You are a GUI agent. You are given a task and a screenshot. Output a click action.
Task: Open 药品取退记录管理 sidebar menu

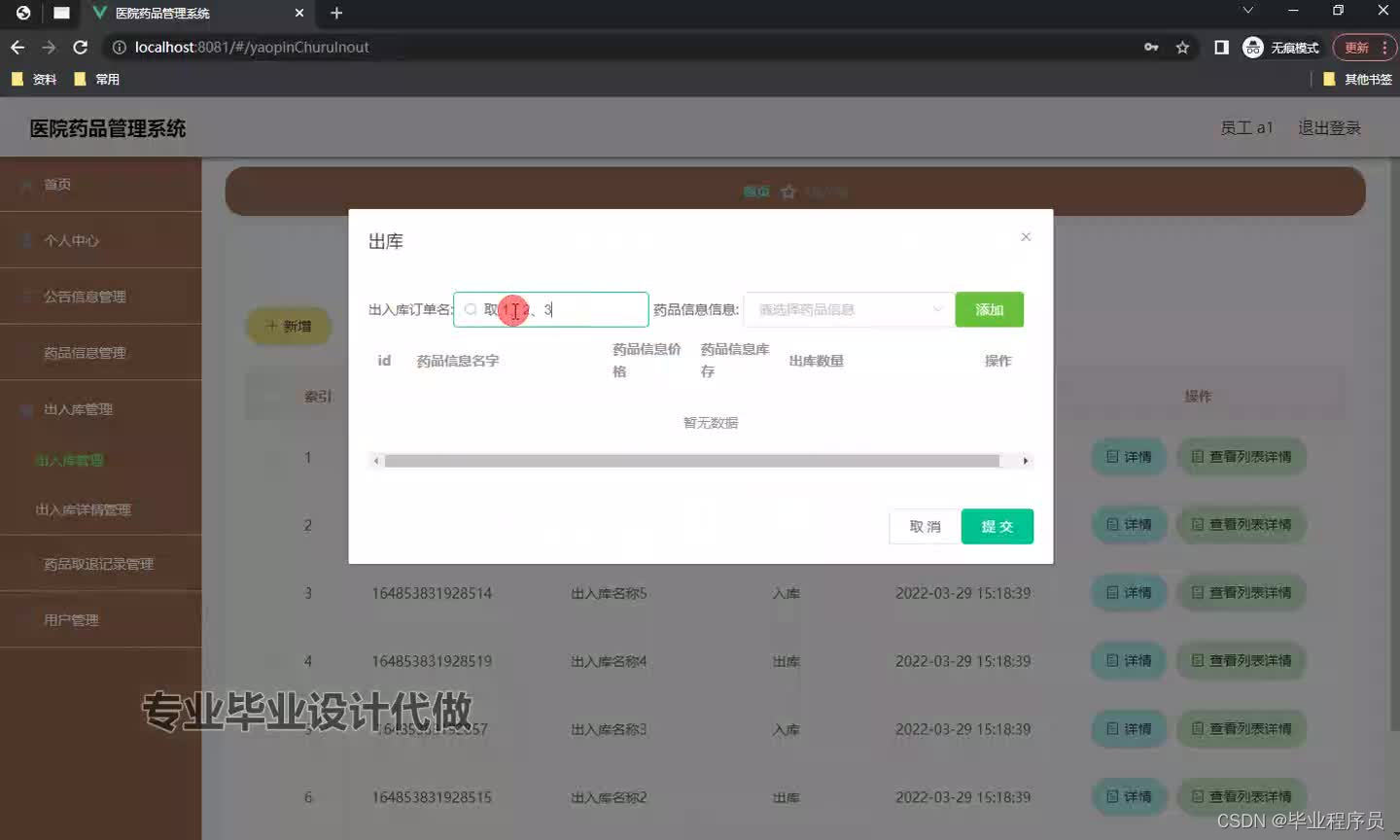click(x=101, y=564)
